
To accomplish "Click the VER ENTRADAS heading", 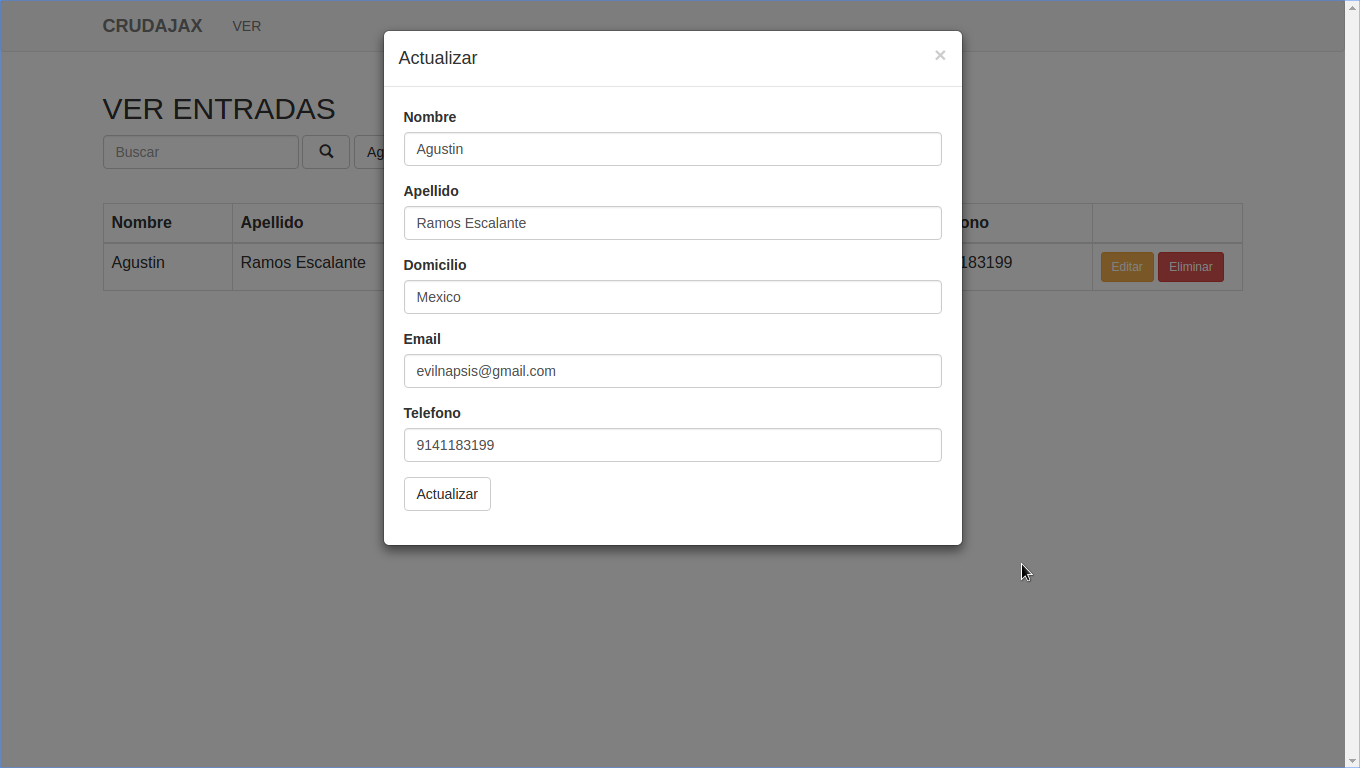I will (x=219, y=109).
